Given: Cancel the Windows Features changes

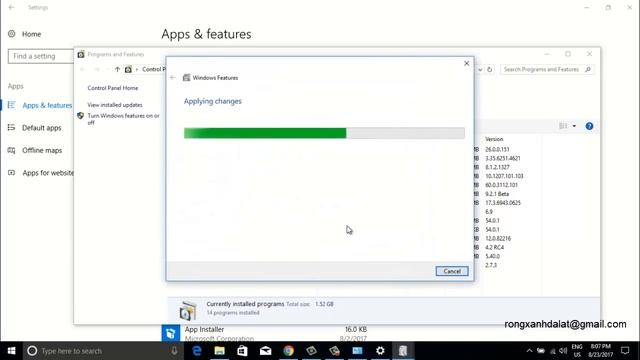Looking at the screenshot, I should [451, 271].
